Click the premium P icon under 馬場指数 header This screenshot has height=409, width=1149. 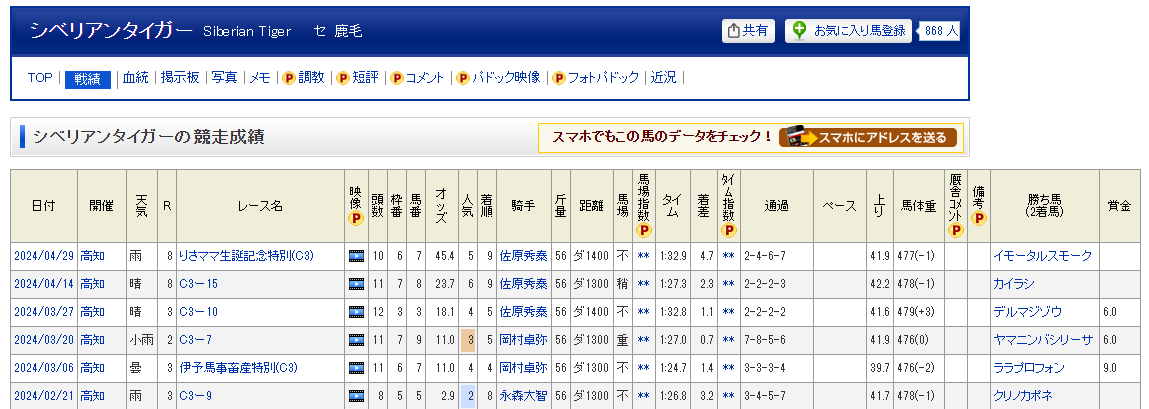click(x=643, y=231)
